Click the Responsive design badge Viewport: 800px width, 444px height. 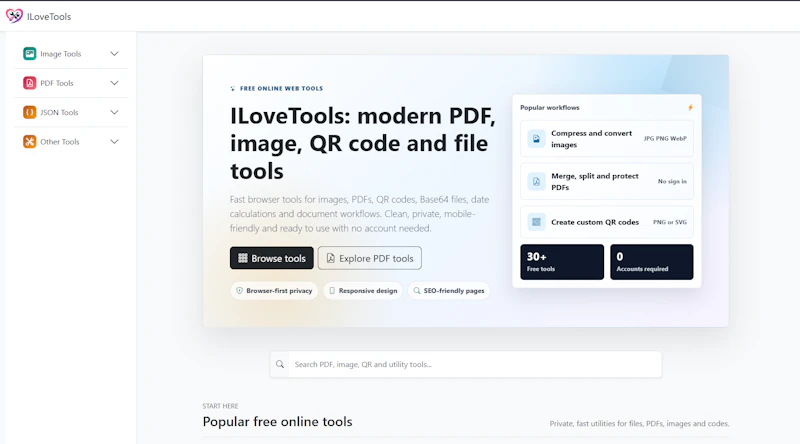click(363, 291)
